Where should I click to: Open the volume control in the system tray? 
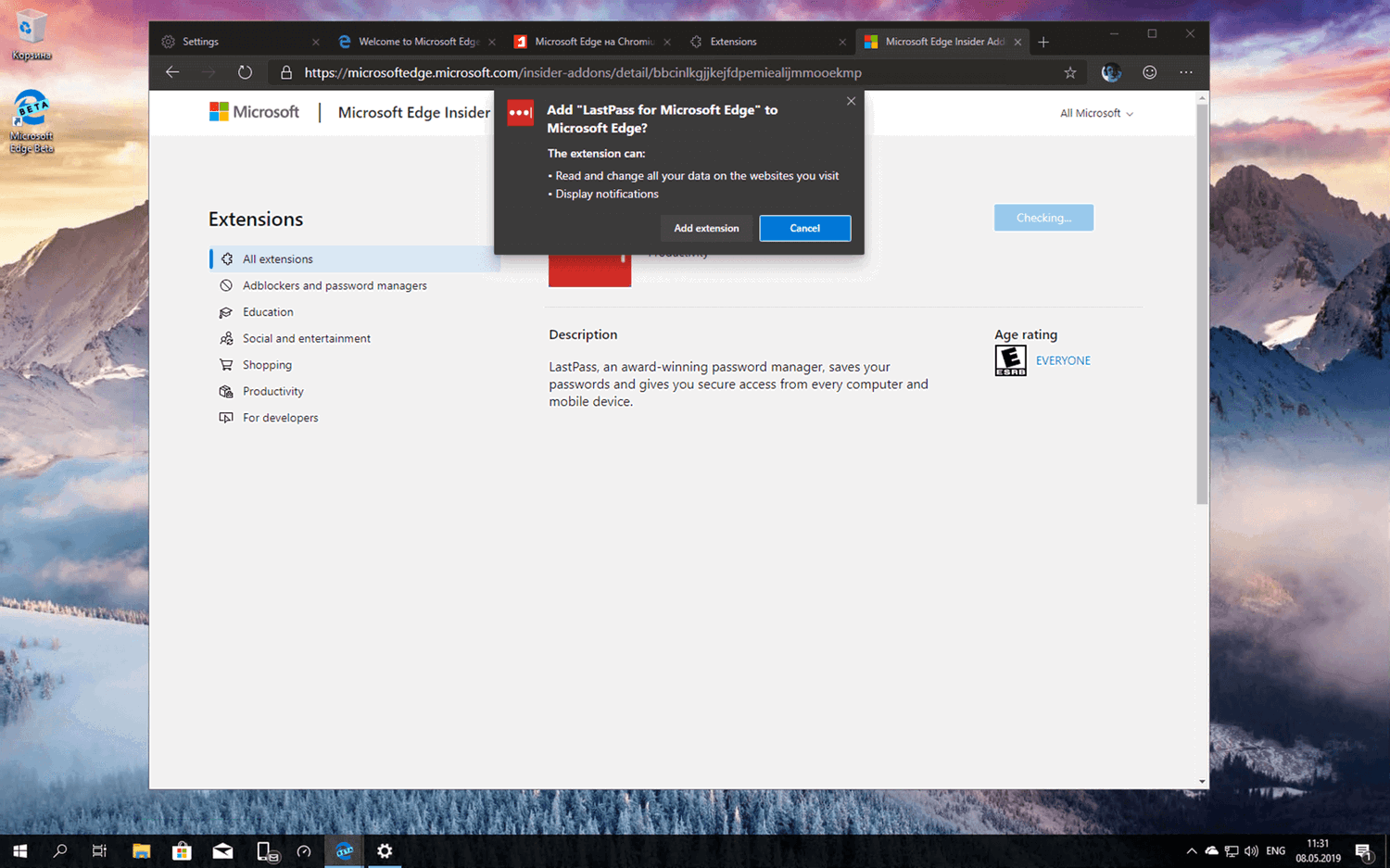coord(1252,850)
